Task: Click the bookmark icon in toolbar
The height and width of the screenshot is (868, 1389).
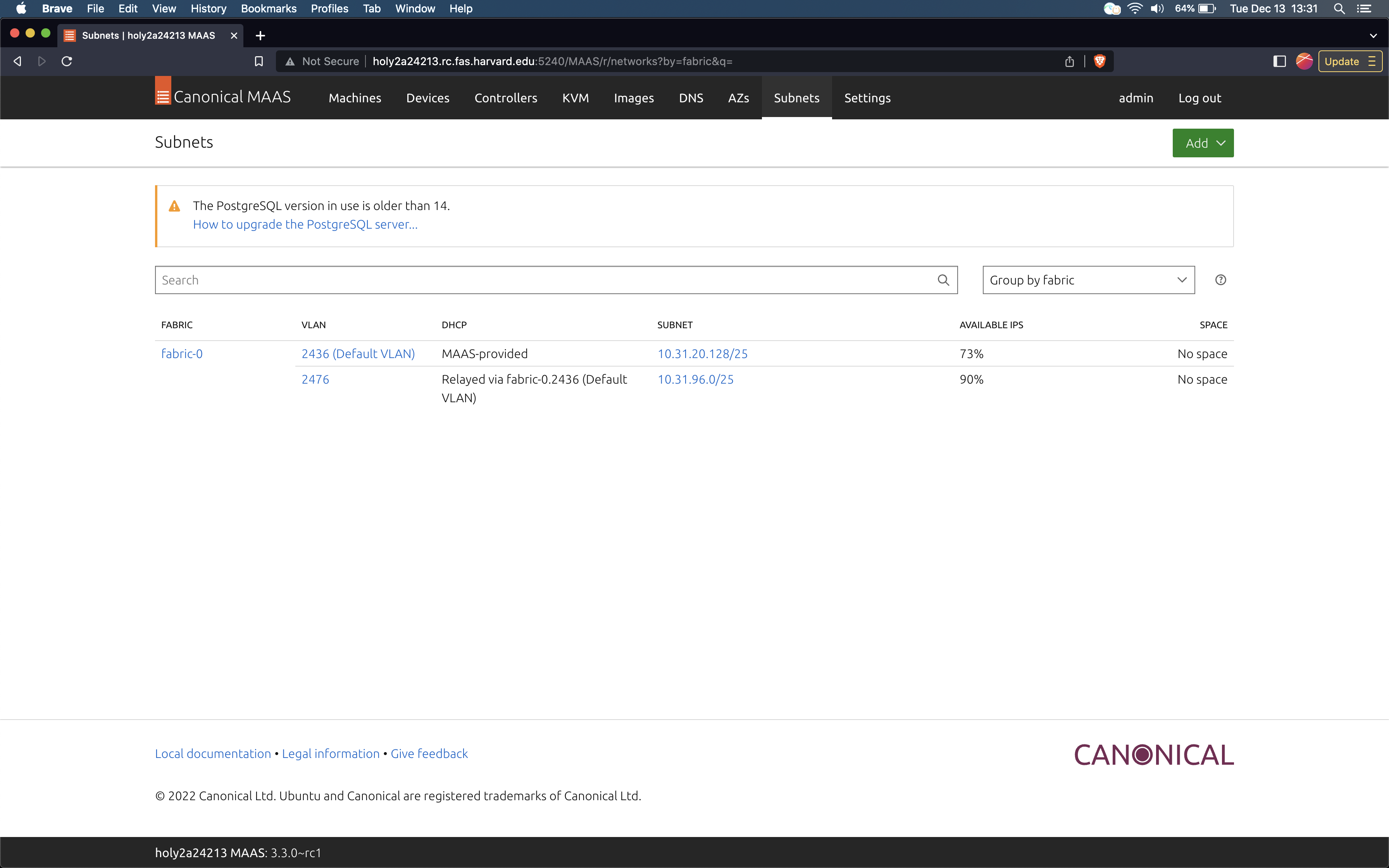Action: click(259, 62)
